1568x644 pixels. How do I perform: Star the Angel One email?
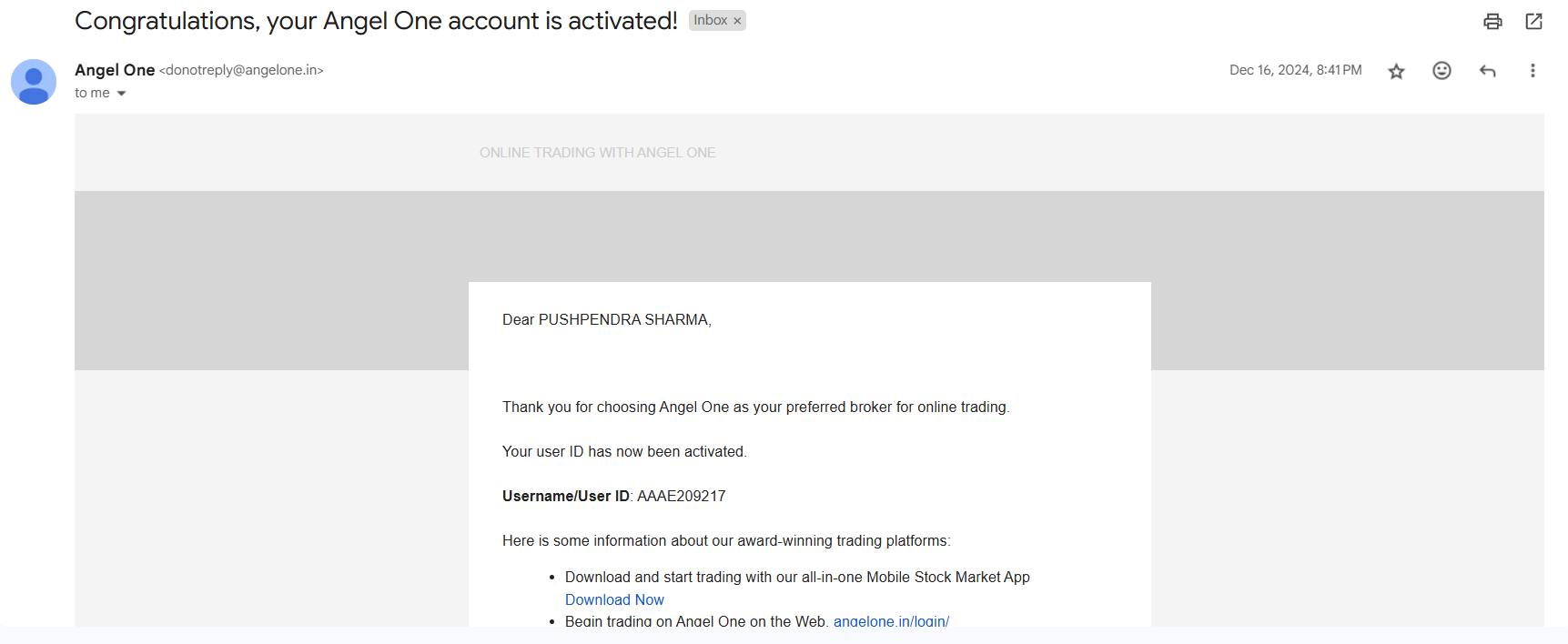(x=1396, y=71)
